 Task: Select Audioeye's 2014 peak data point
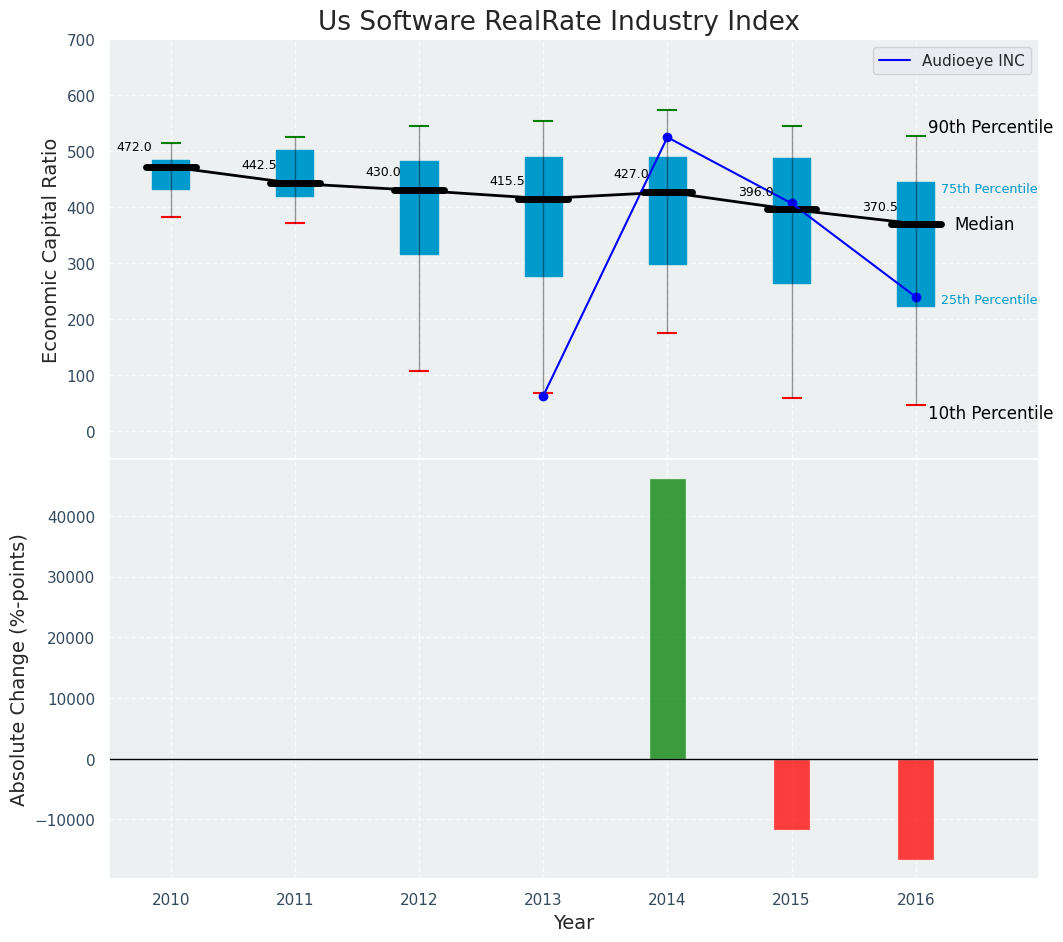coord(667,137)
